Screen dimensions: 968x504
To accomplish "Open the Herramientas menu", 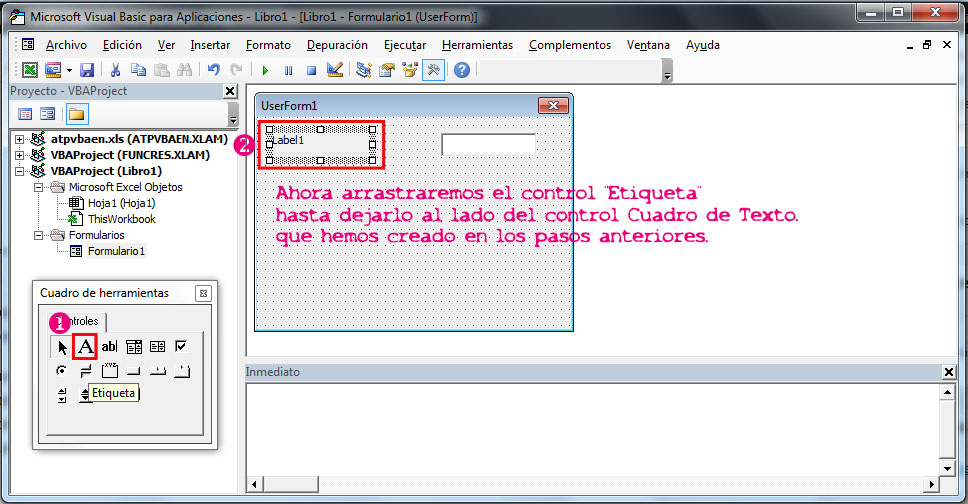I will [x=477, y=45].
